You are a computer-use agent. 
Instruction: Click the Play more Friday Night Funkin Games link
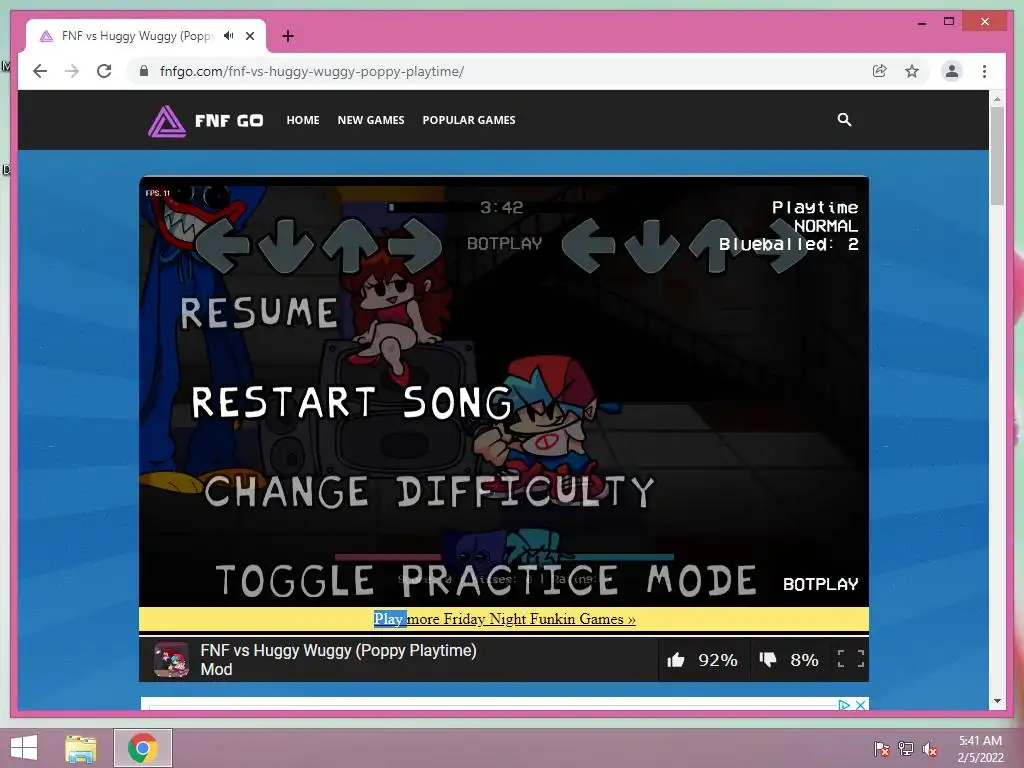[504, 619]
